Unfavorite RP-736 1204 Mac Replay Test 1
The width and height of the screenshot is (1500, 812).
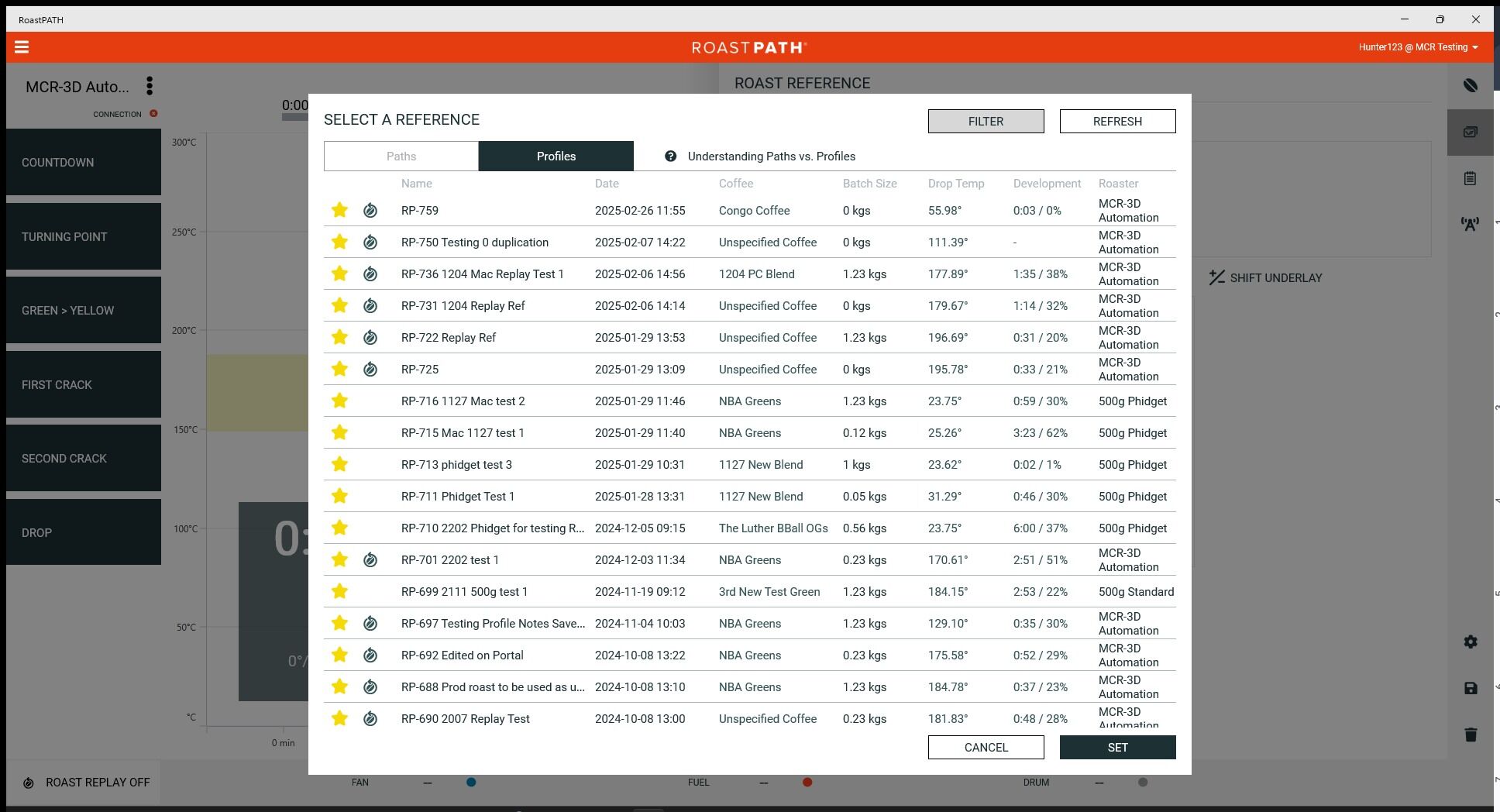339,274
